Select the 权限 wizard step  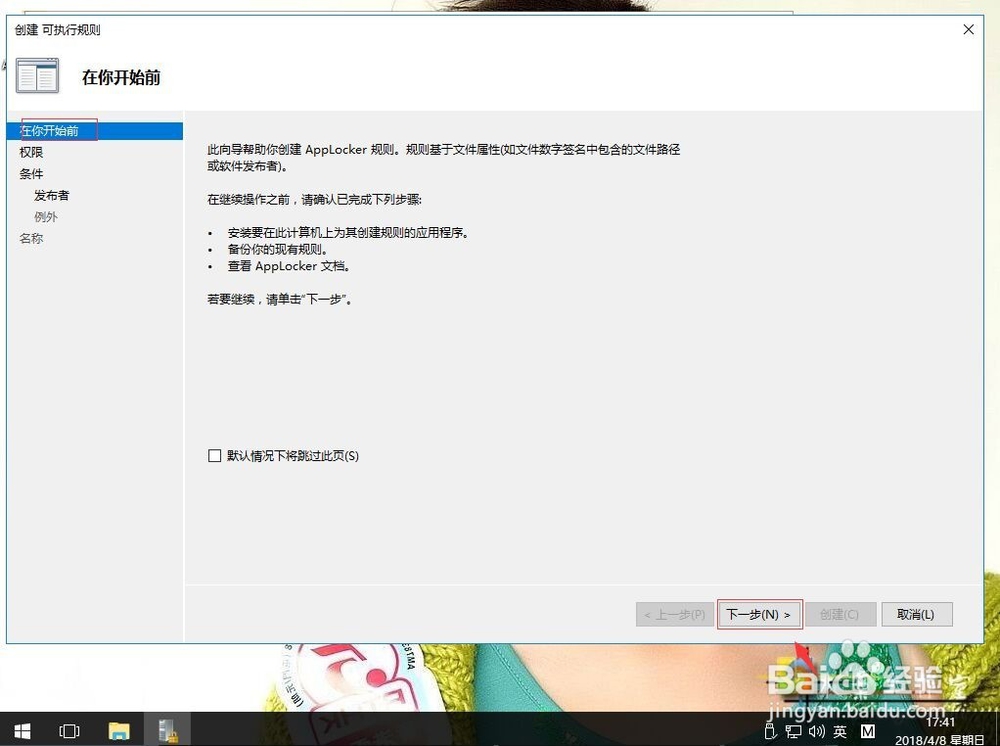tap(31, 152)
